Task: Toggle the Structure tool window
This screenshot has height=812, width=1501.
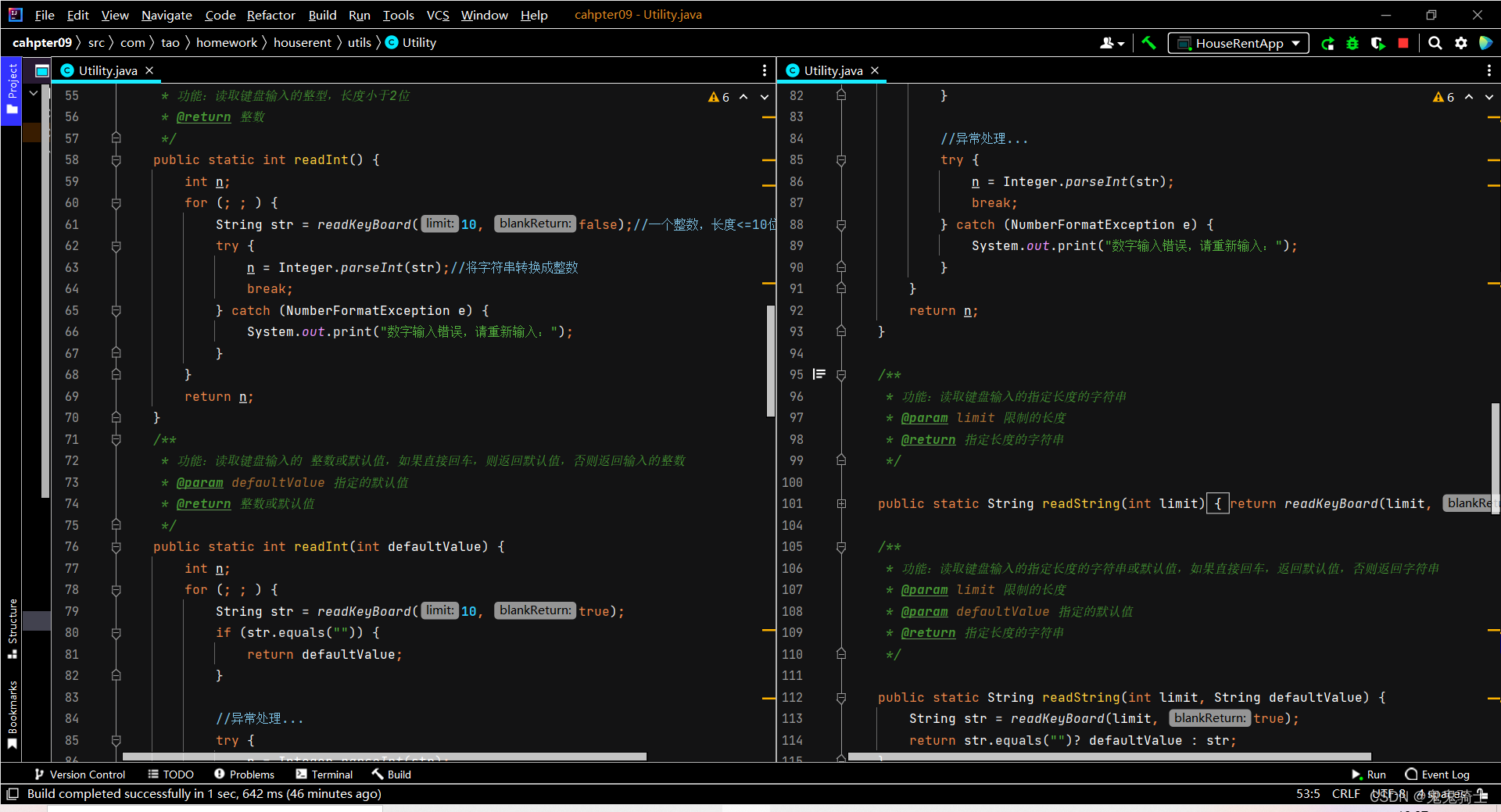Action: pos(12,628)
